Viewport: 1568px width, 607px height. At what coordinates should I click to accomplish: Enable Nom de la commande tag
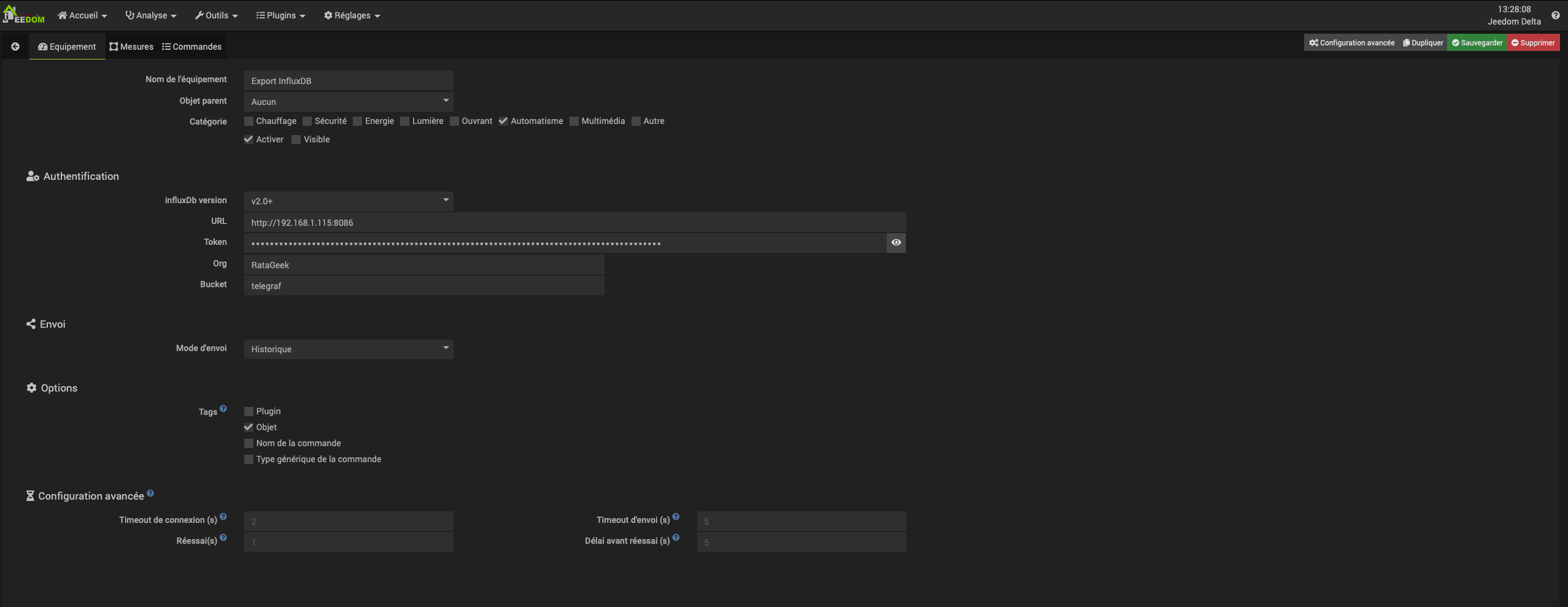pyautogui.click(x=249, y=444)
